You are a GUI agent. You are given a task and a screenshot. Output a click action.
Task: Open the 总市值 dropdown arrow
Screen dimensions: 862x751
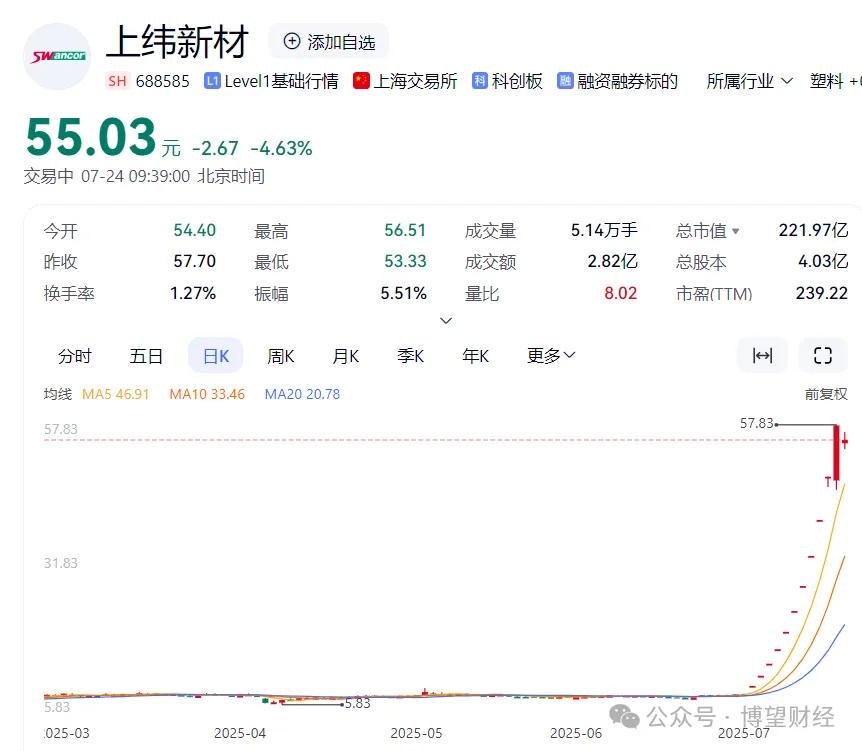pos(736,231)
